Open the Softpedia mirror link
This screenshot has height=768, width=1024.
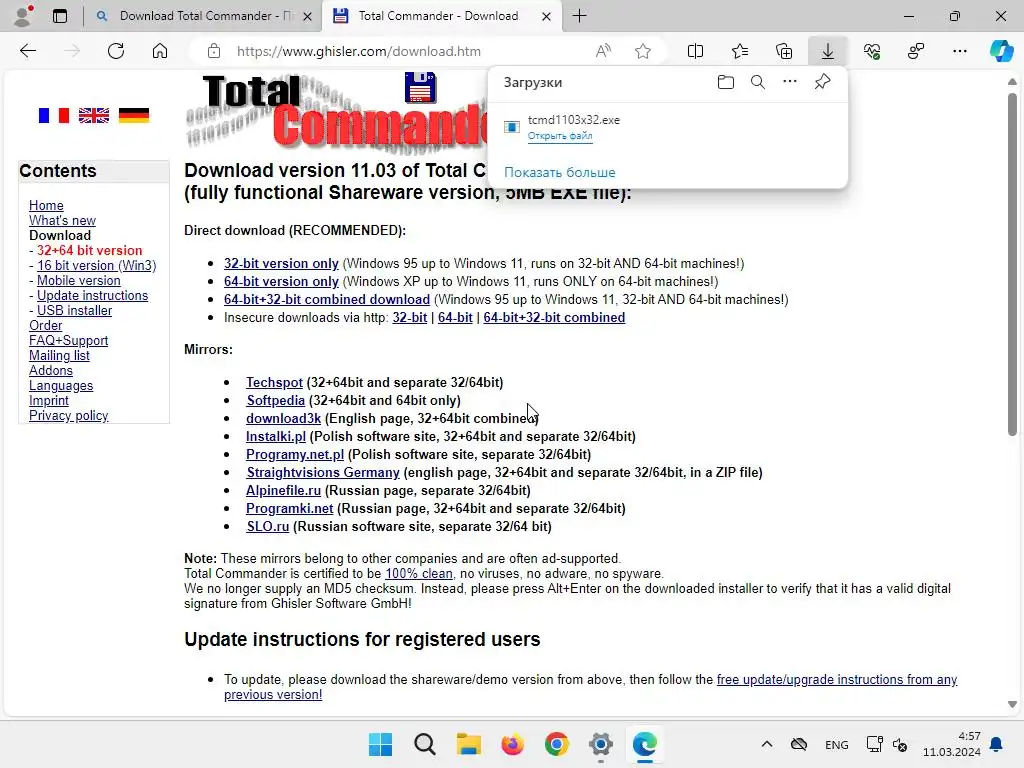276,400
